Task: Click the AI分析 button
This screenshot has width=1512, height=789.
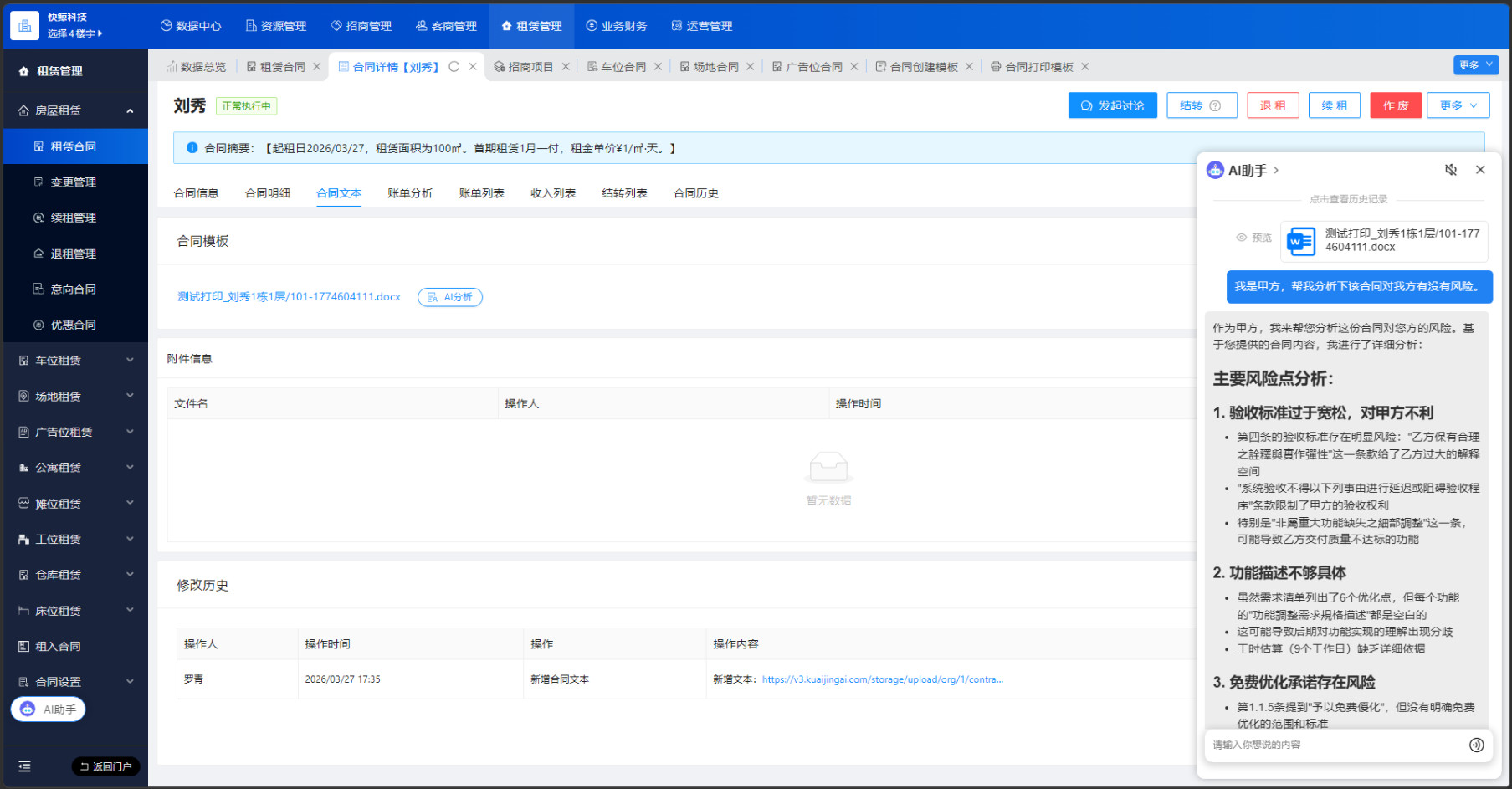Action: [x=450, y=297]
